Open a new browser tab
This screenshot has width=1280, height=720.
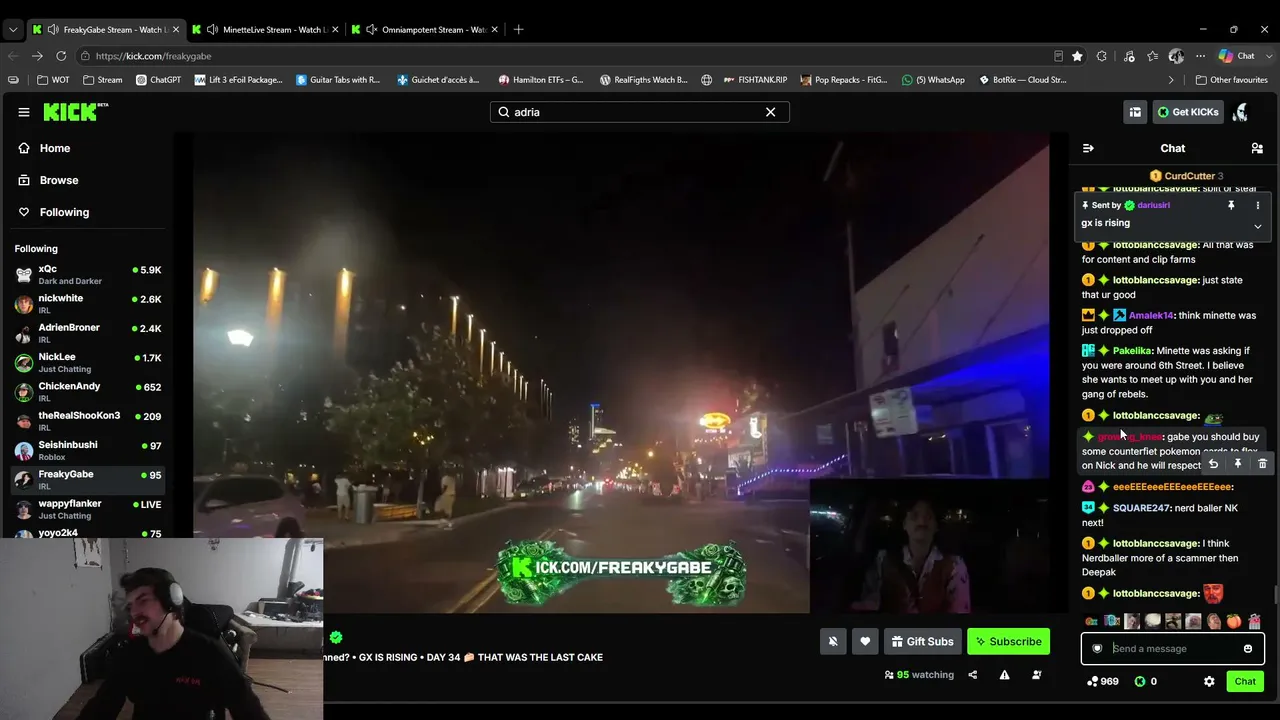click(x=518, y=29)
